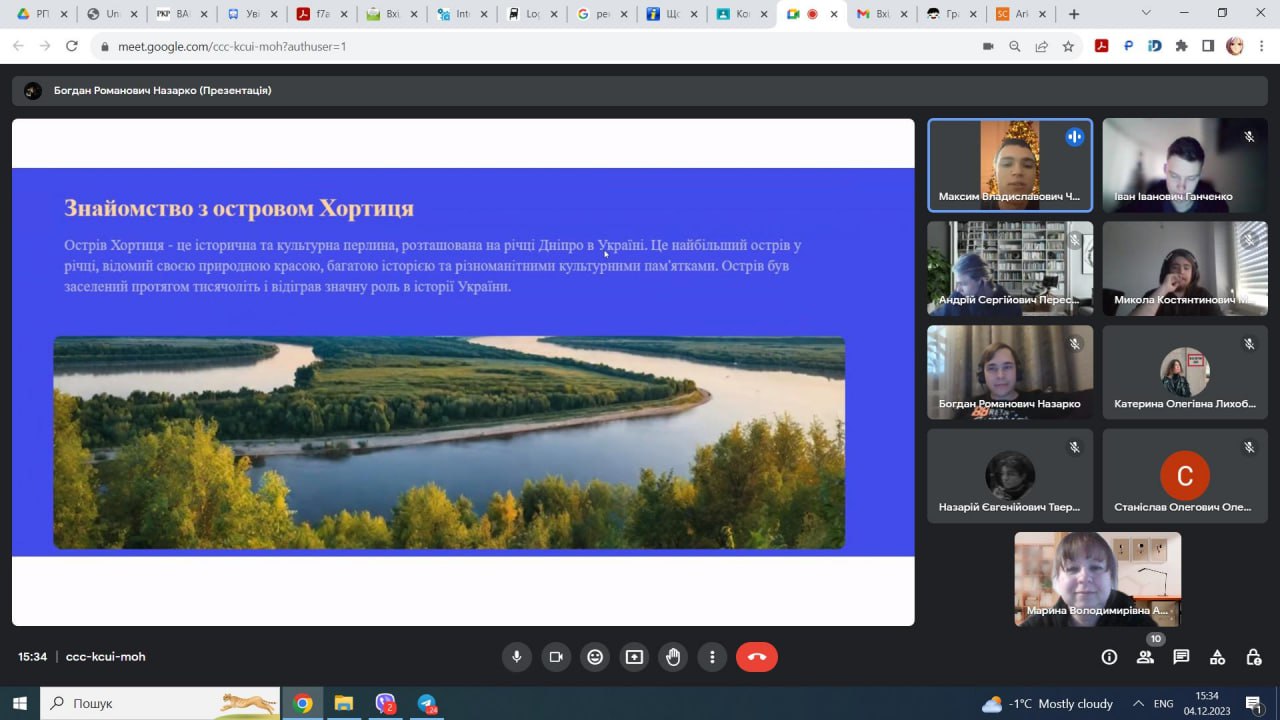1280x720 pixels.
Task: Open the chat messages panel
Action: coord(1181,657)
